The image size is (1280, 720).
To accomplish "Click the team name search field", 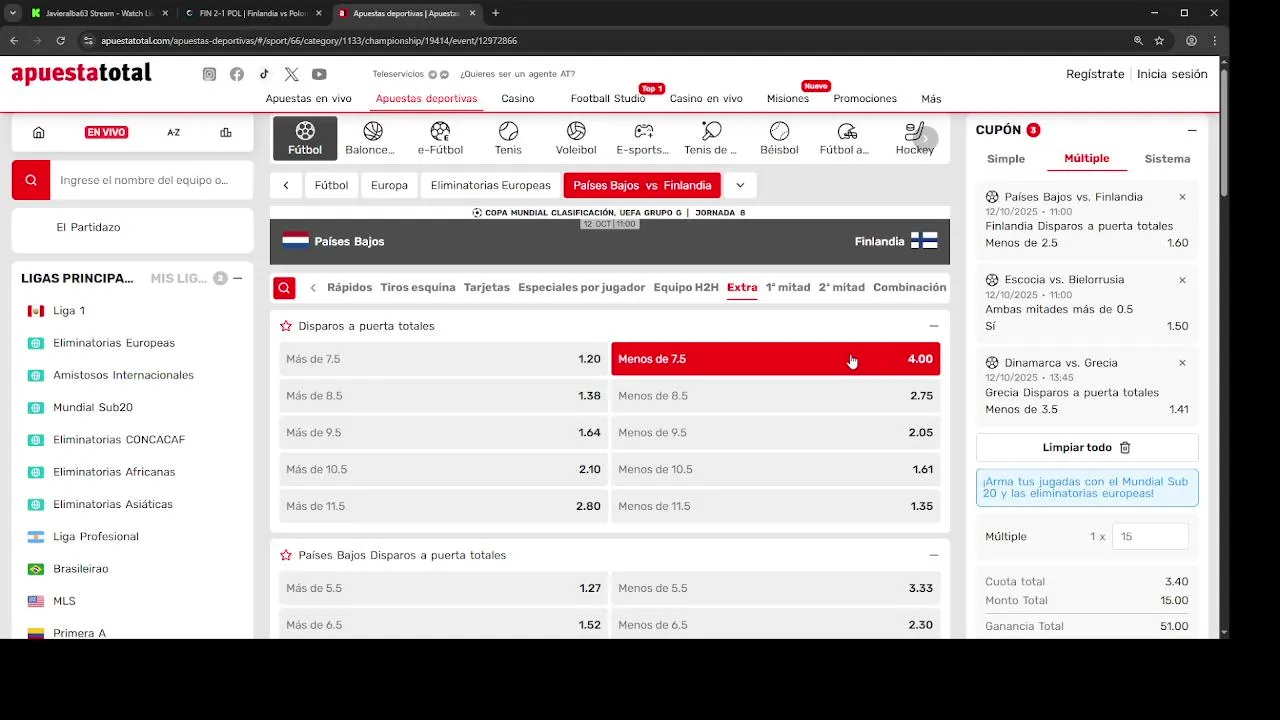I will (152, 180).
